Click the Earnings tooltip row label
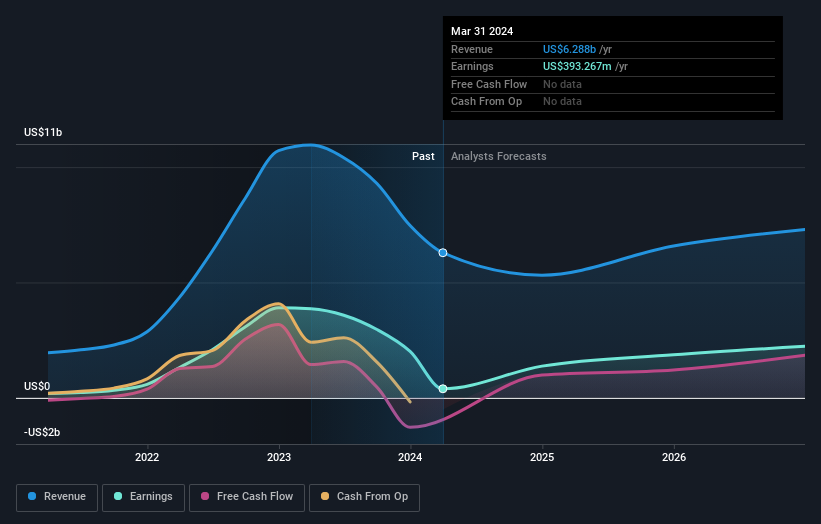 tap(472, 66)
